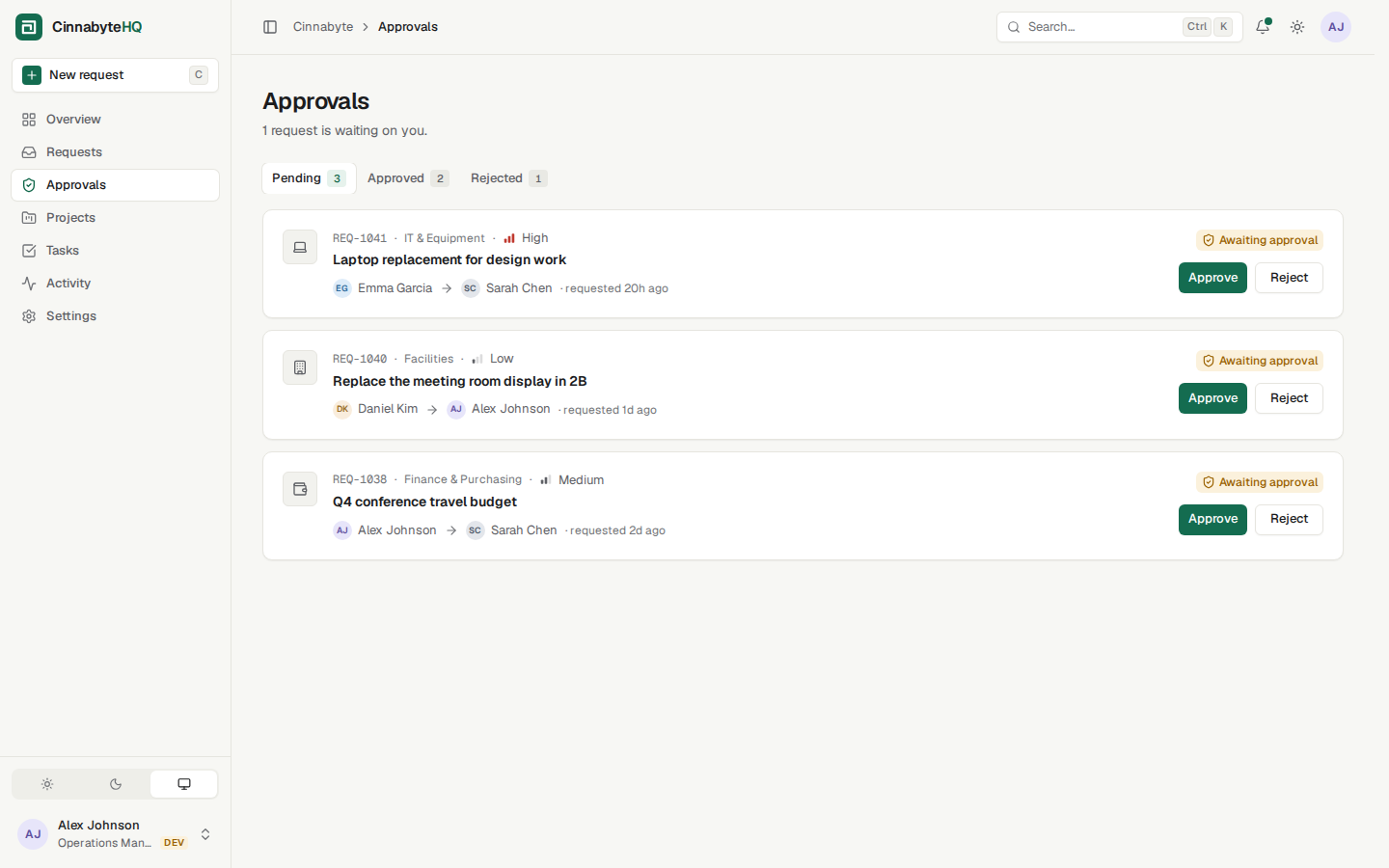The width and height of the screenshot is (1389, 868).
Task: Click the Medium priority bars icon
Action: [546, 480]
